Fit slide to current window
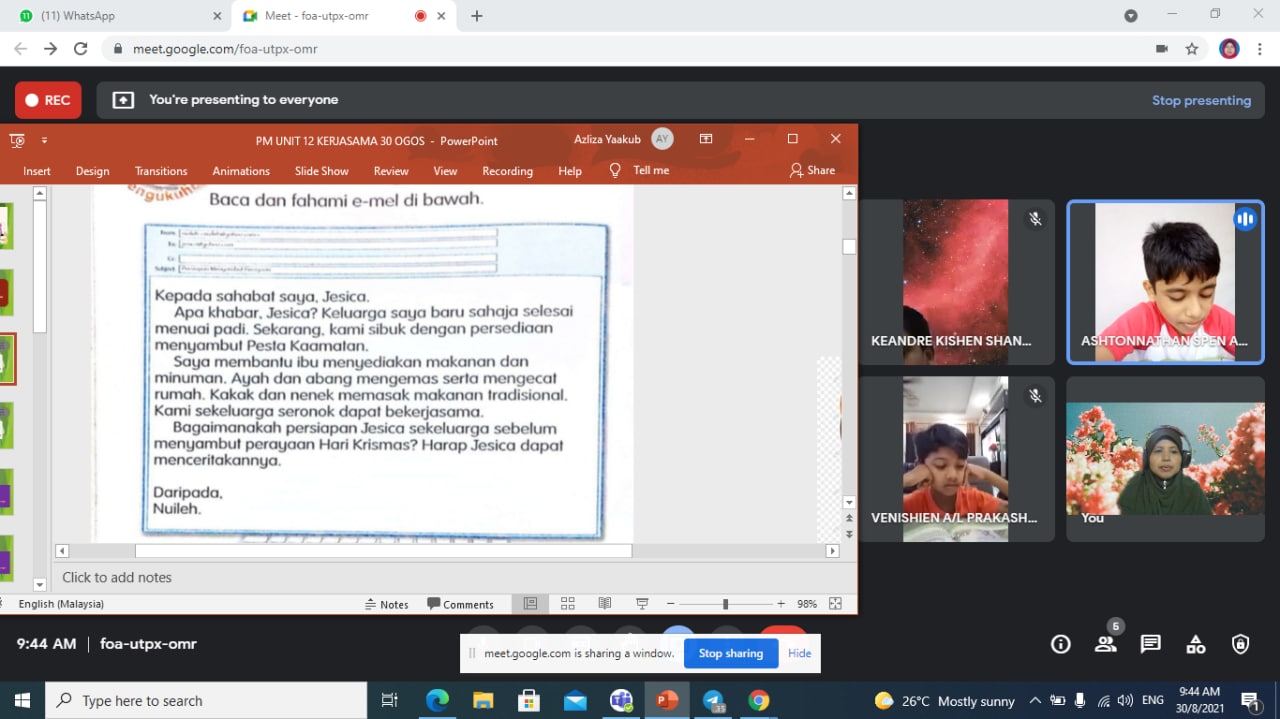The height and width of the screenshot is (719, 1280). point(835,604)
